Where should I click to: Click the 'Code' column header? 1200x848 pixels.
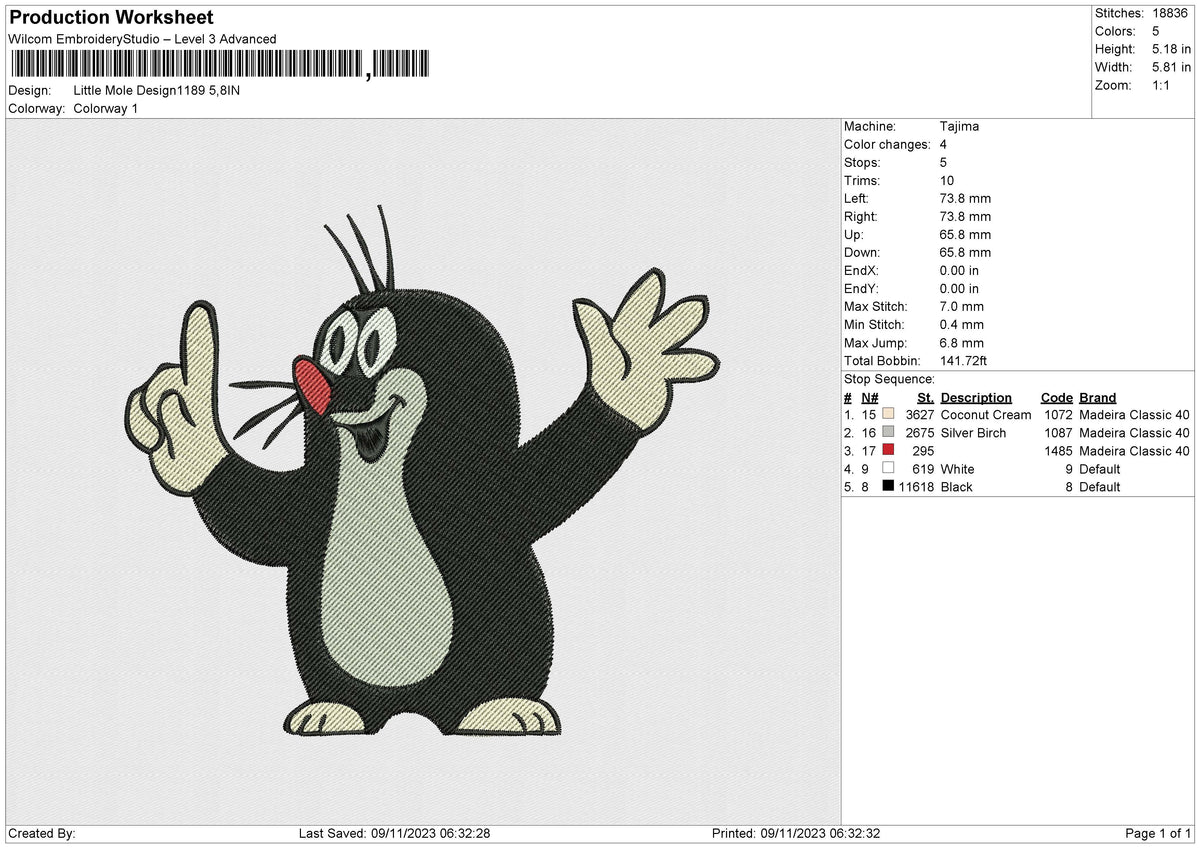click(x=1057, y=397)
